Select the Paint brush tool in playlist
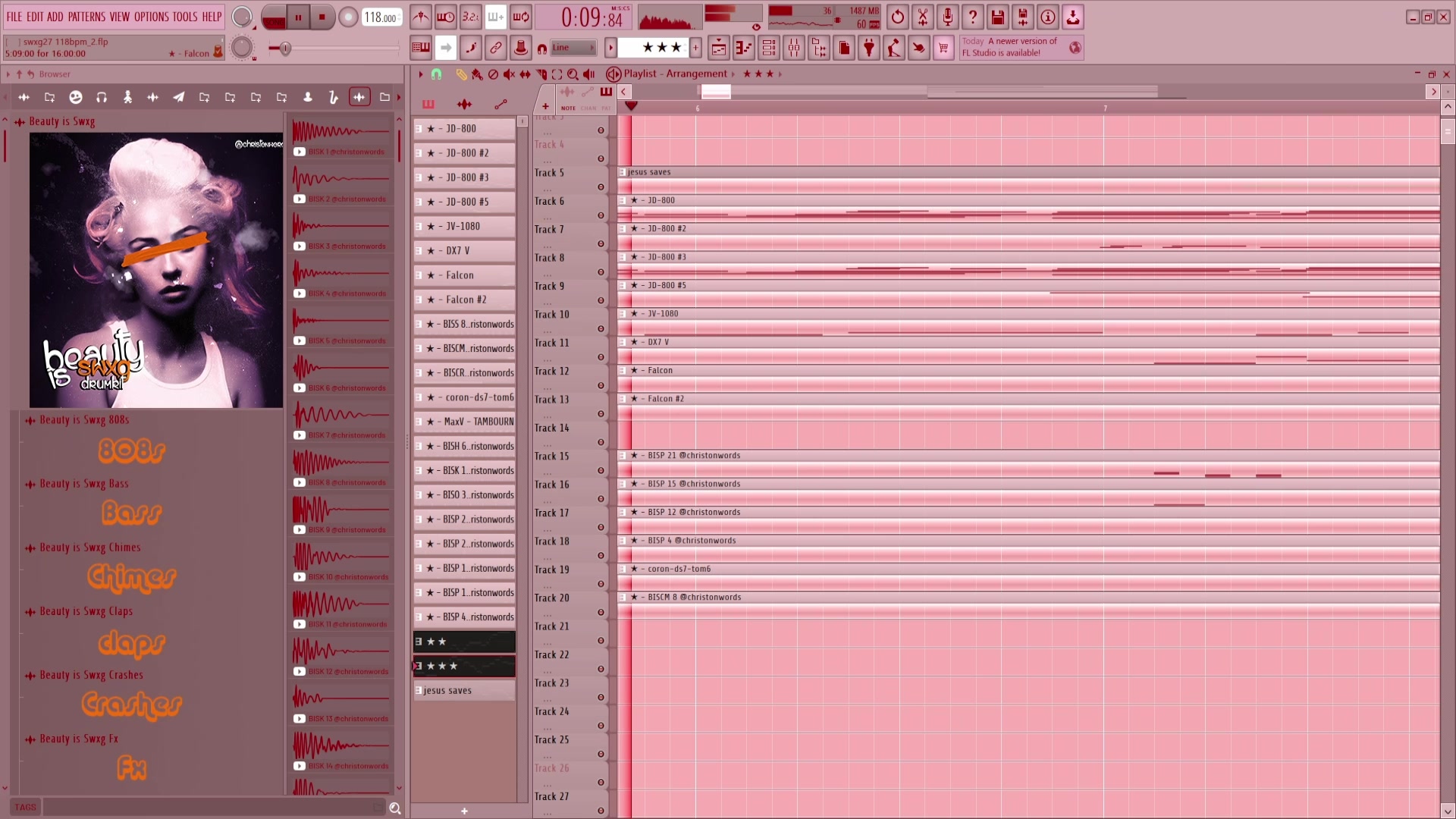This screenshot has height=819, width=1456. (x=477, y=74)
